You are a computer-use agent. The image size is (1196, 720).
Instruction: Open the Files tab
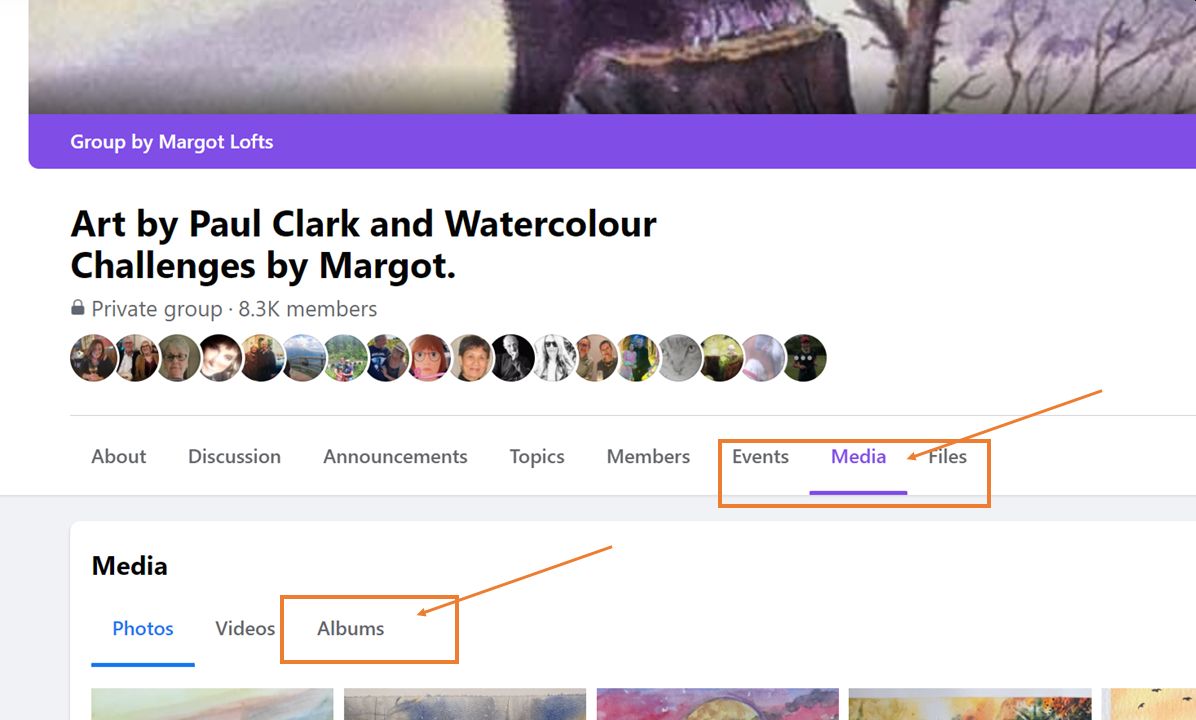947,456
